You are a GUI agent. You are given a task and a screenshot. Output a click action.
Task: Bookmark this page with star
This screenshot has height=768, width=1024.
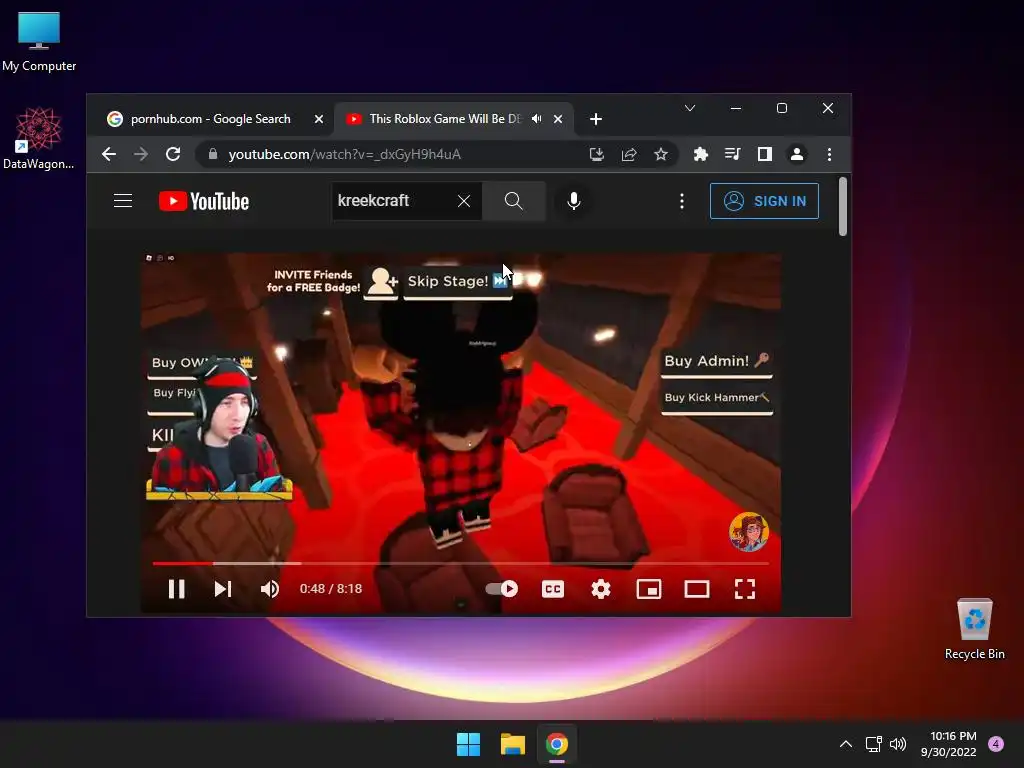(661, 154)
